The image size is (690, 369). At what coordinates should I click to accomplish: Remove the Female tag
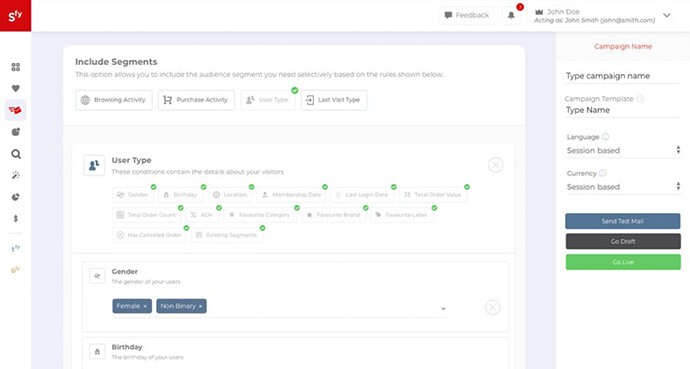tap(145, 306)
